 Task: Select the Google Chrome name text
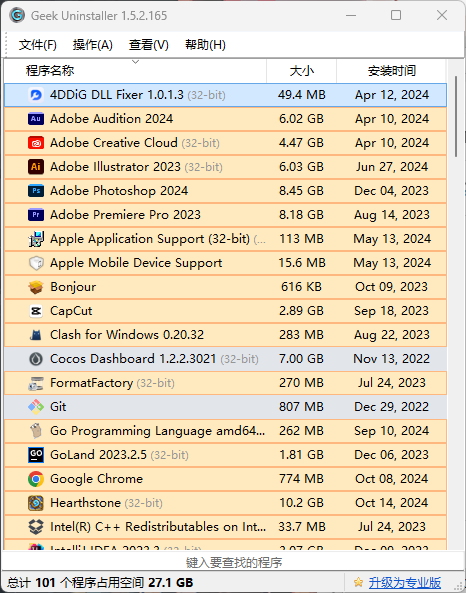coord(96,479)
